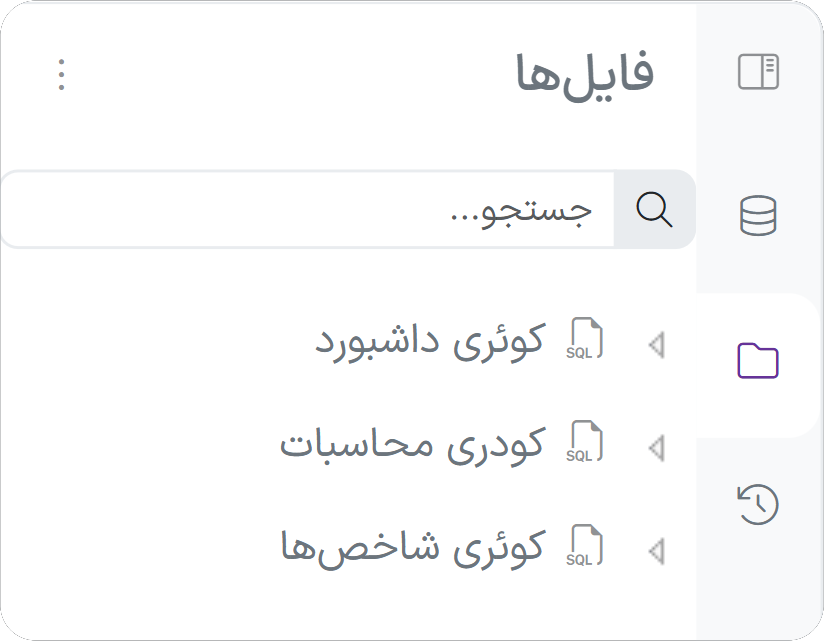This screenshot has height=641, width=824.
Task: Switch to the history tab in the side rail
Action: click(758, 504)
